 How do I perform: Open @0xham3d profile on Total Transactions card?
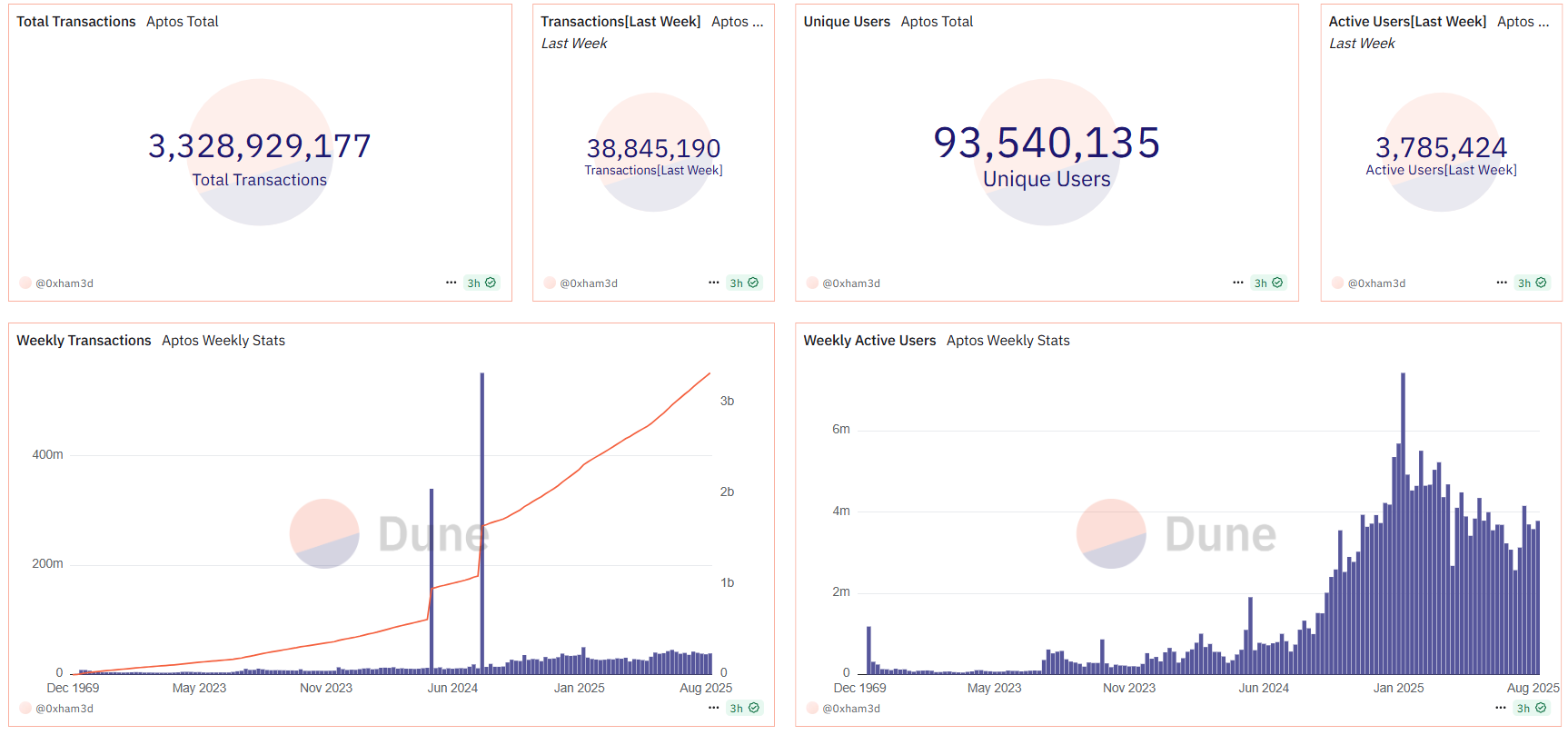click(x=56, y=283)
